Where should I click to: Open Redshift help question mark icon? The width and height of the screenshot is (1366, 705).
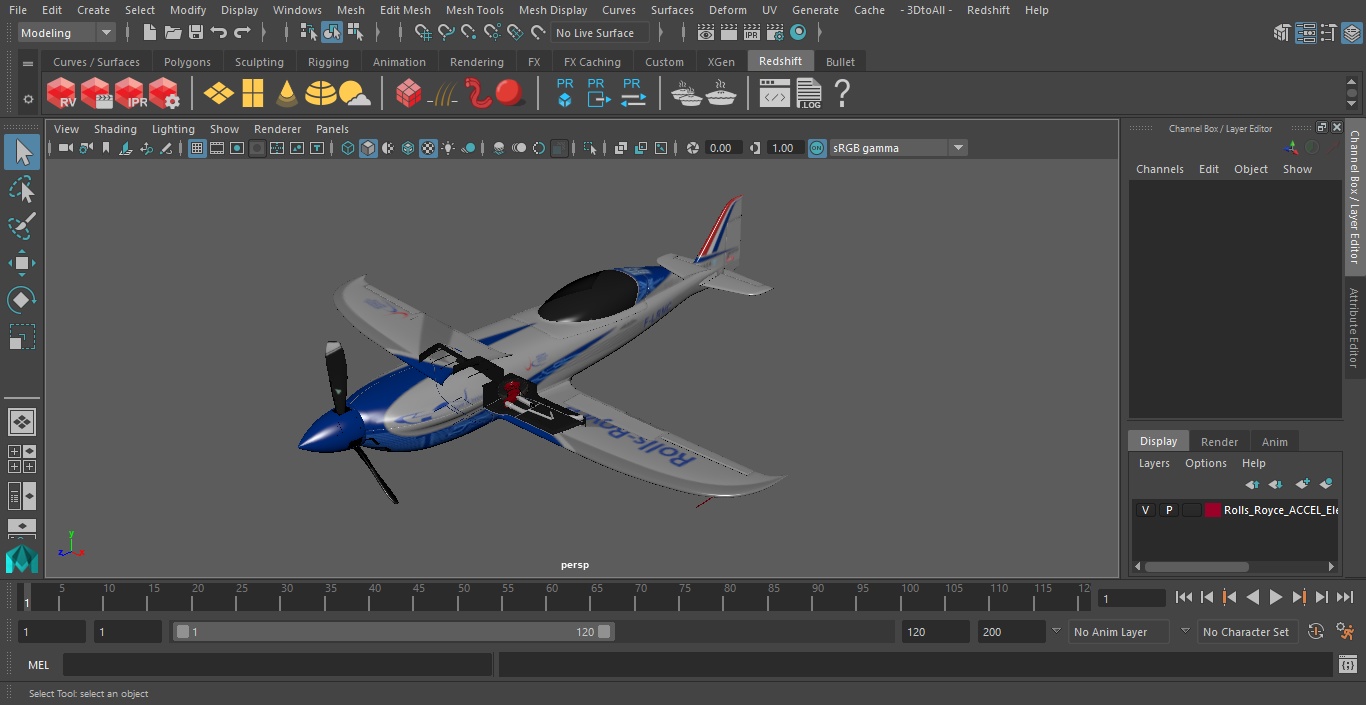842,94
